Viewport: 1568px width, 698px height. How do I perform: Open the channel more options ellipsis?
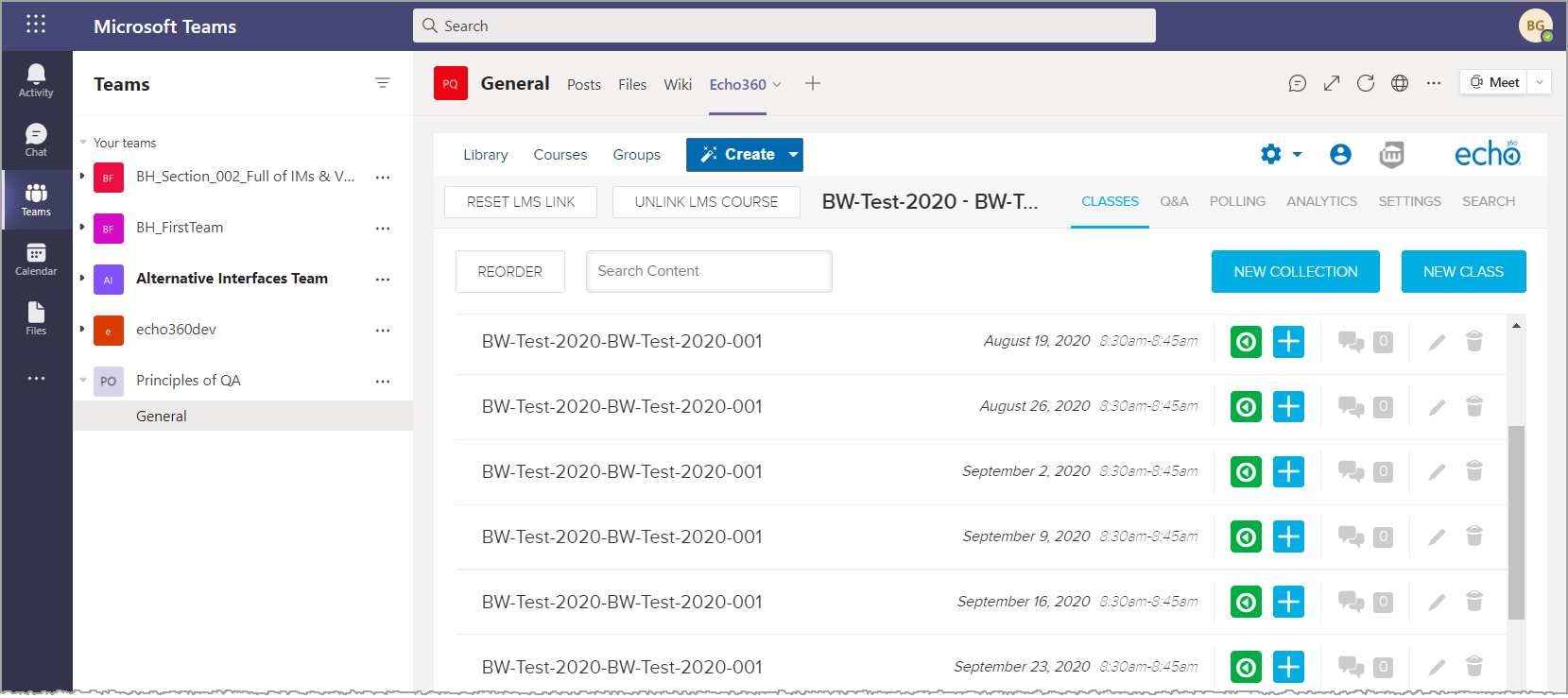click(x=1434, y=83)
